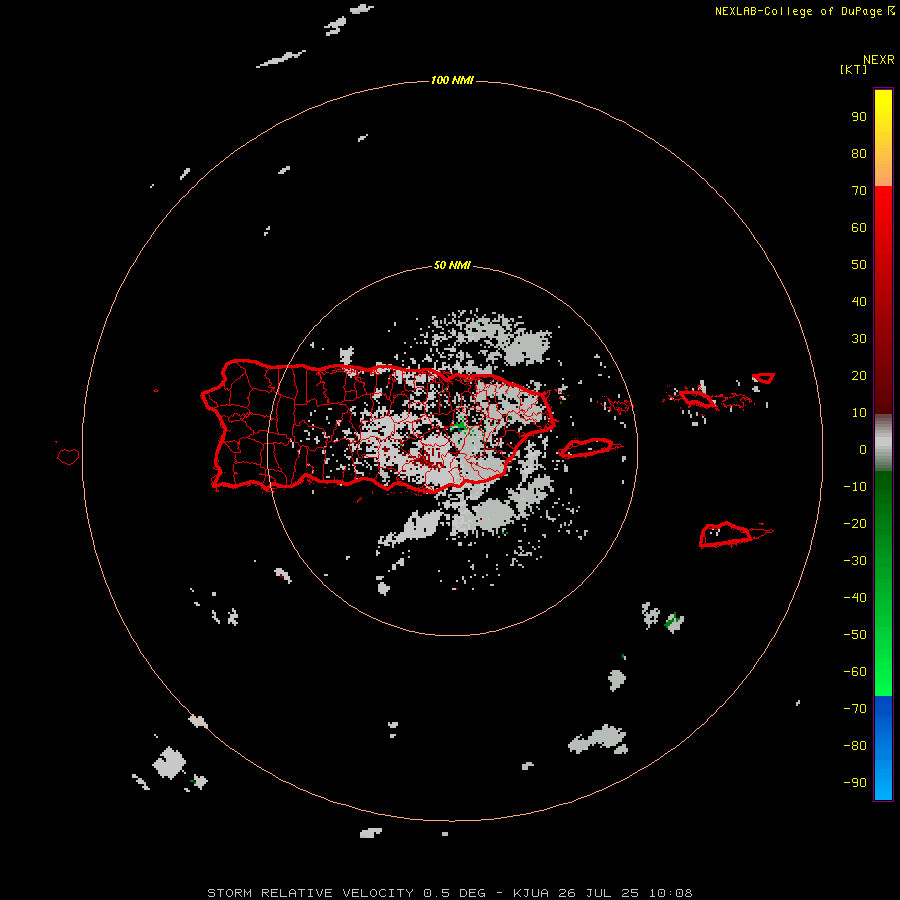Viewport: 900px width, 900px height.
Task: Click the blue bottom segment of color bar
Action: (883, 748)
